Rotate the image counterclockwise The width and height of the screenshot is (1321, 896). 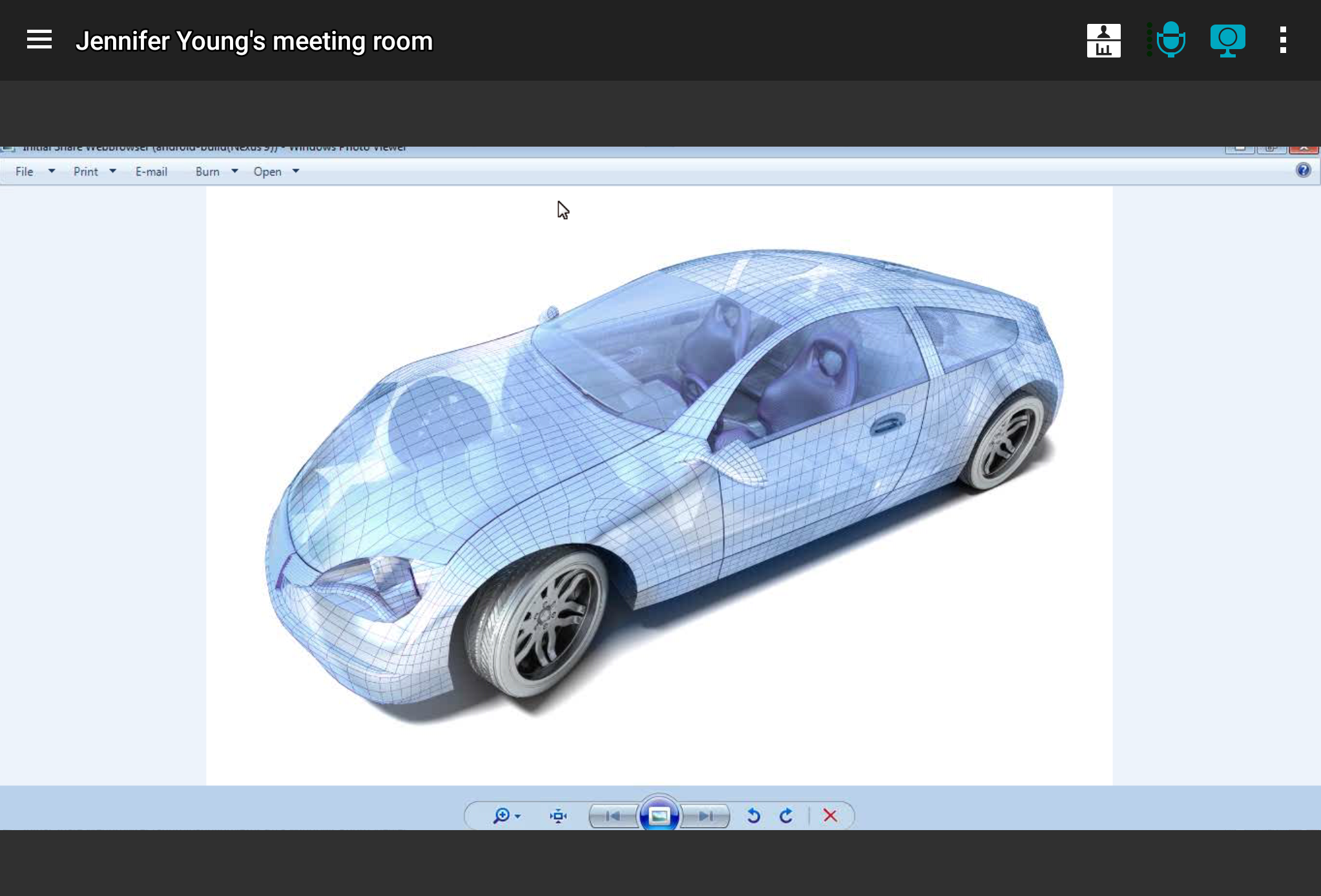[753, 816]
